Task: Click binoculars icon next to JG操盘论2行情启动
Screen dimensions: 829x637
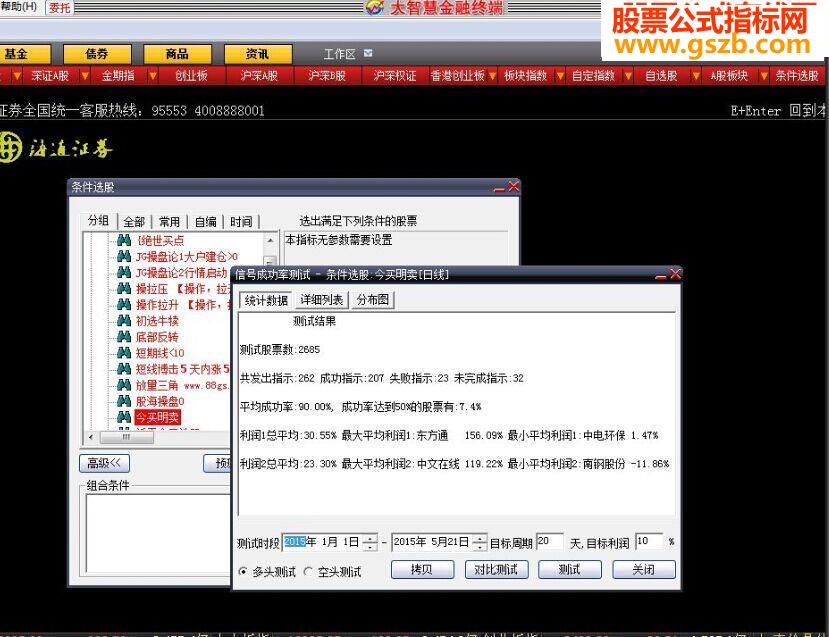Action: click(124, 273)
